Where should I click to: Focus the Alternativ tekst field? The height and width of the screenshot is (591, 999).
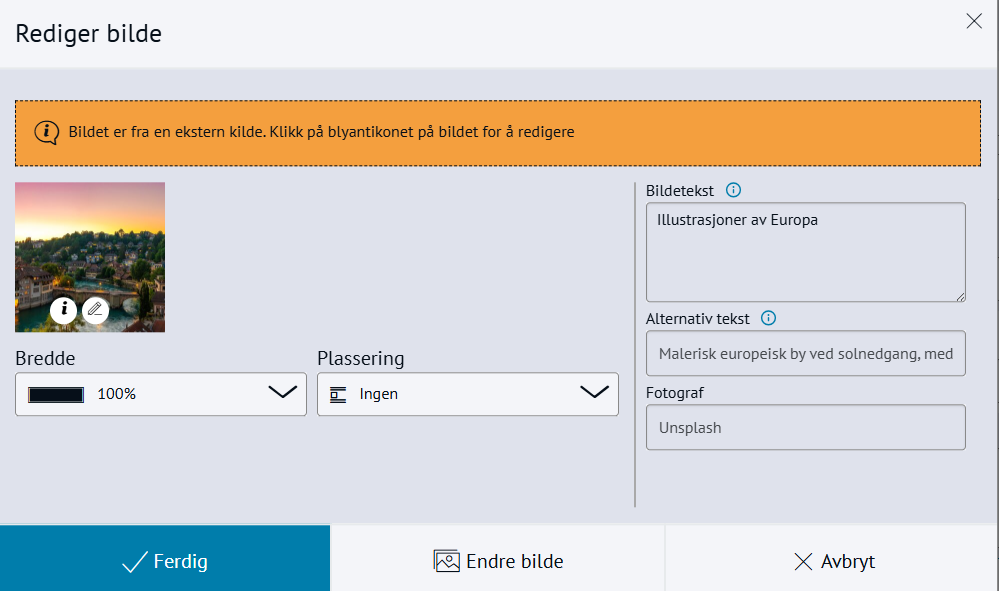(x=805, y=353)
